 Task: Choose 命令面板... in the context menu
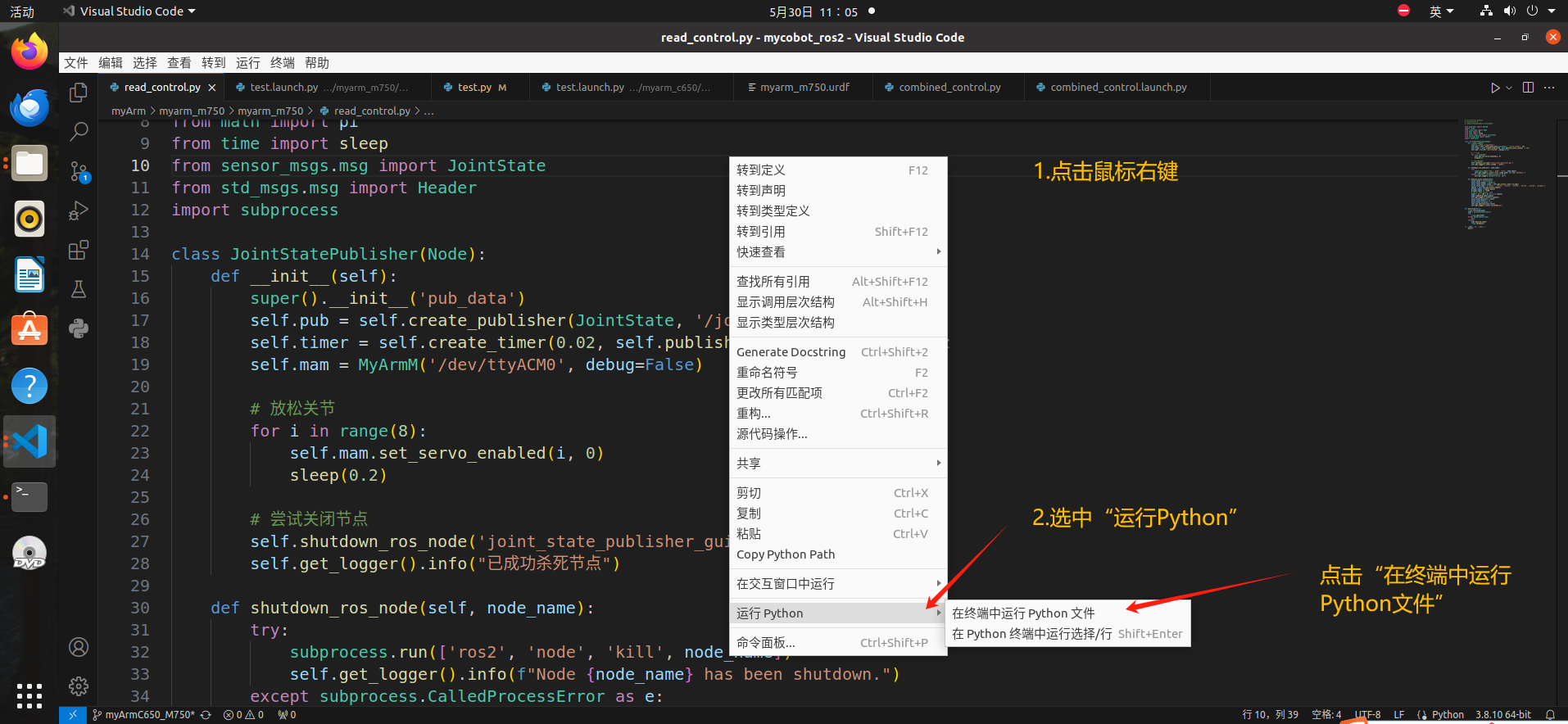(x=838, y=643)
